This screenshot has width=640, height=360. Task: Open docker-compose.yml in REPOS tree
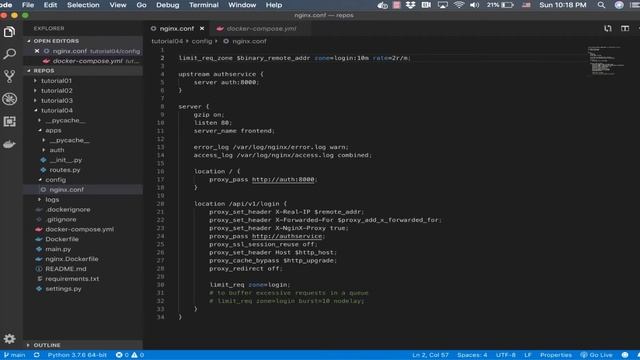click(x=79, y=229)
